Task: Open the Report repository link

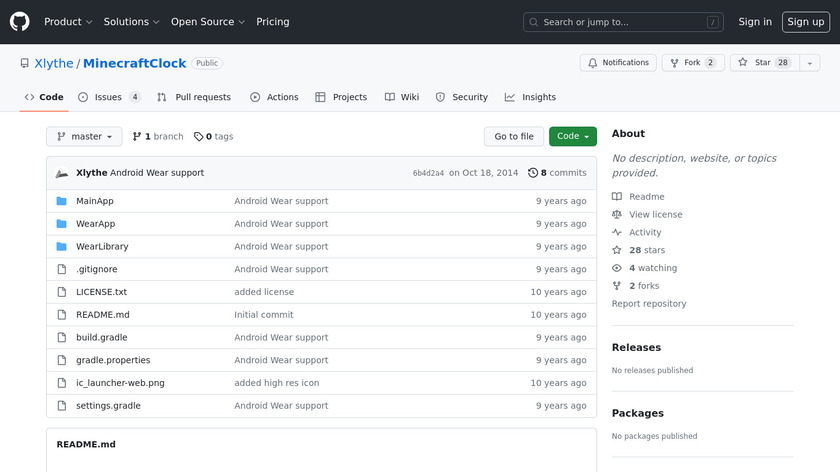Action: (x=649, y=304)
